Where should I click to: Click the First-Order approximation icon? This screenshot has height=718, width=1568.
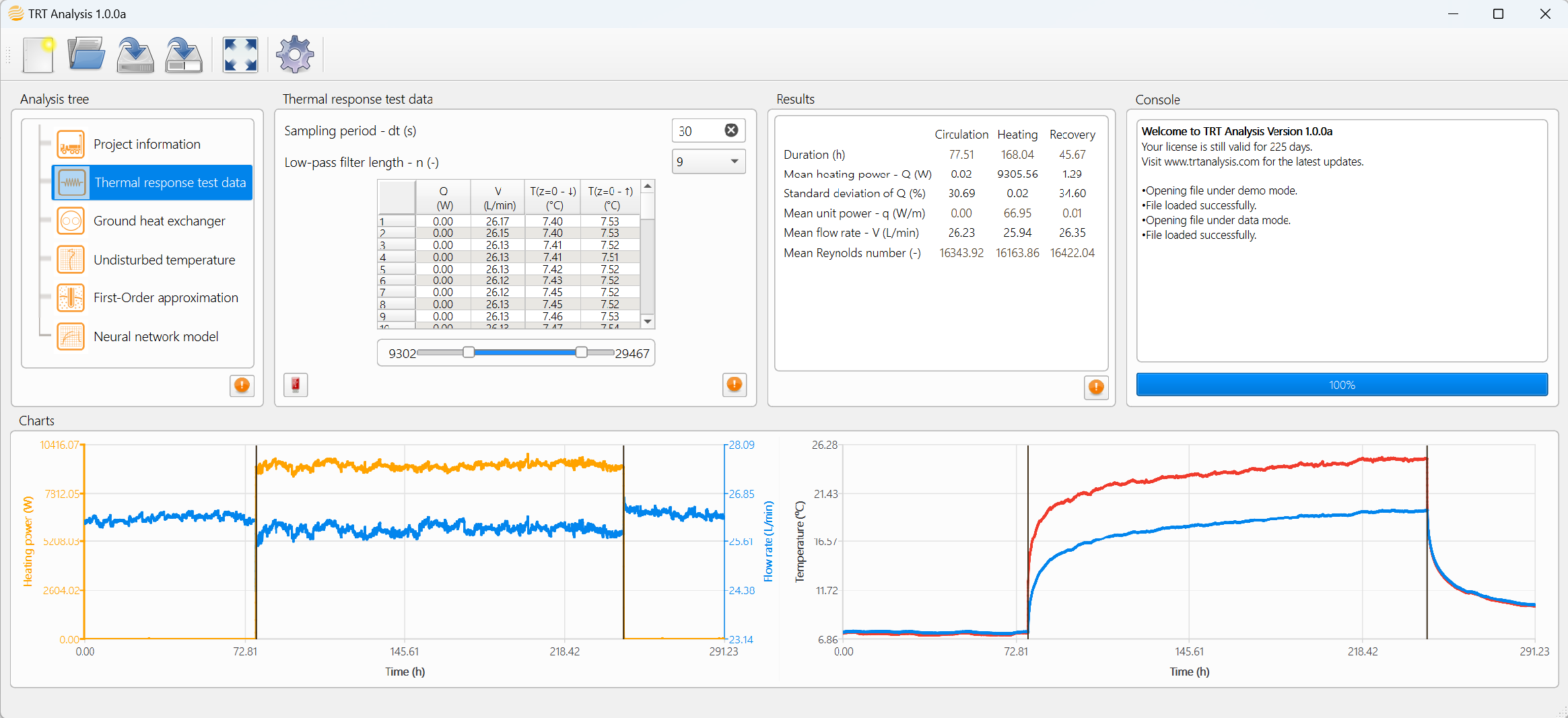click(71, 298)
